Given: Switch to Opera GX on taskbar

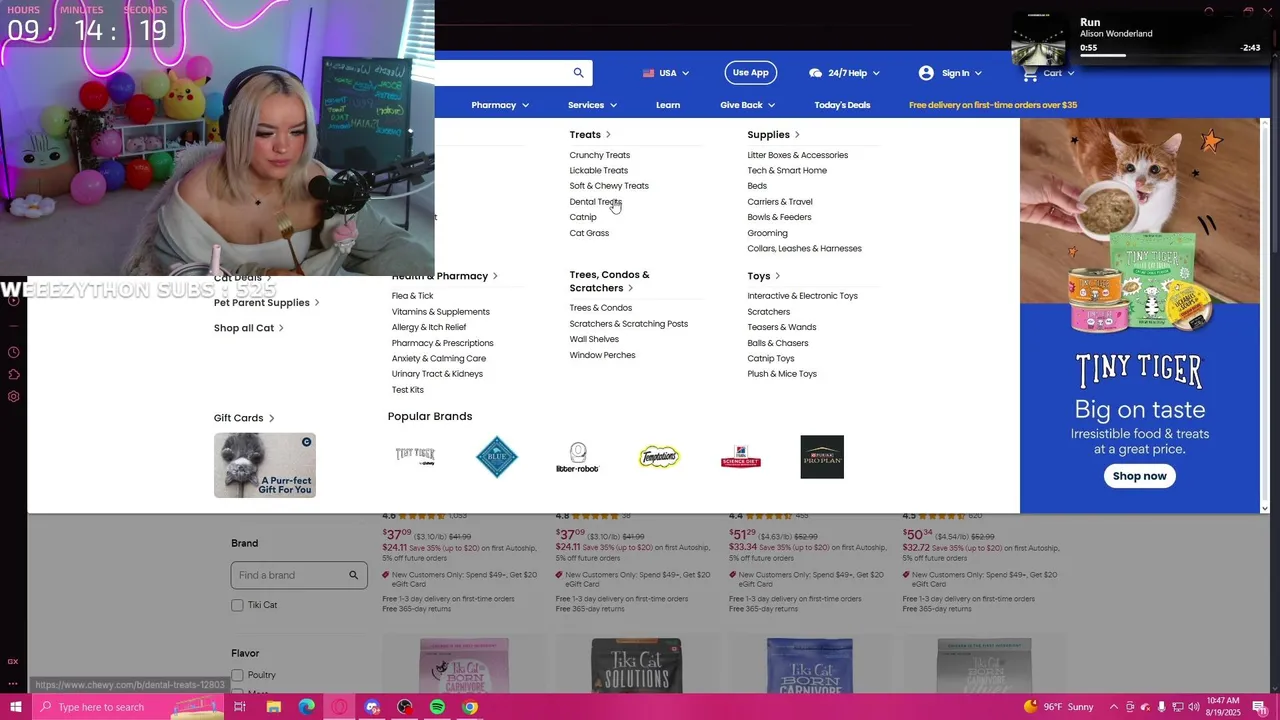Looking at the screenshot, I should click(x=340, y=707).
